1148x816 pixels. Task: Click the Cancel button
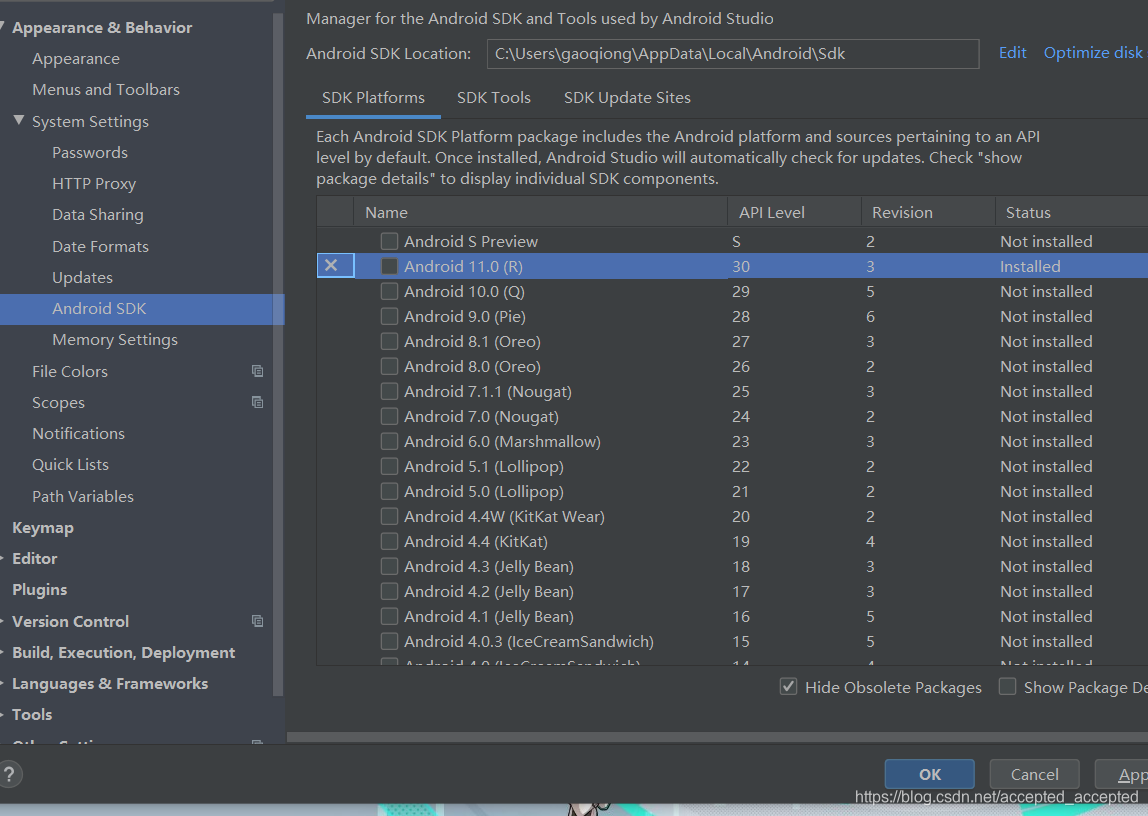[1035, 774]
